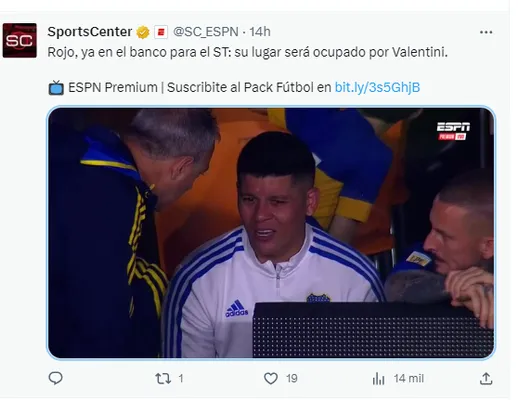The image size is (520, 400).
Task: Click the reply speech bubble icon
Action: tap(55, 378)
